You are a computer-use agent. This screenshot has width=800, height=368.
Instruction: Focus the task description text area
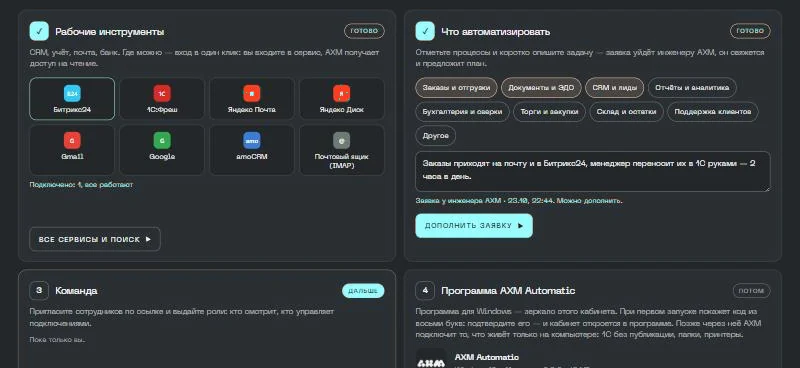point(593,171)
